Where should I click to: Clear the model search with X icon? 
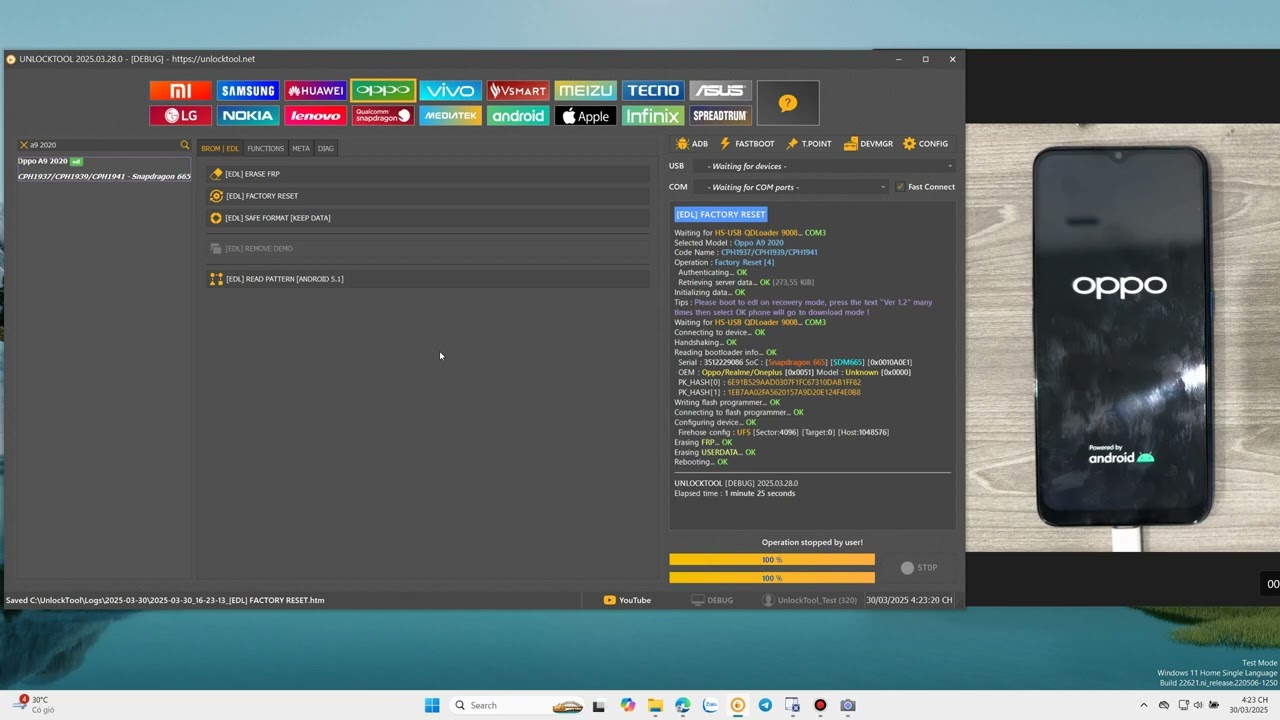24,145
